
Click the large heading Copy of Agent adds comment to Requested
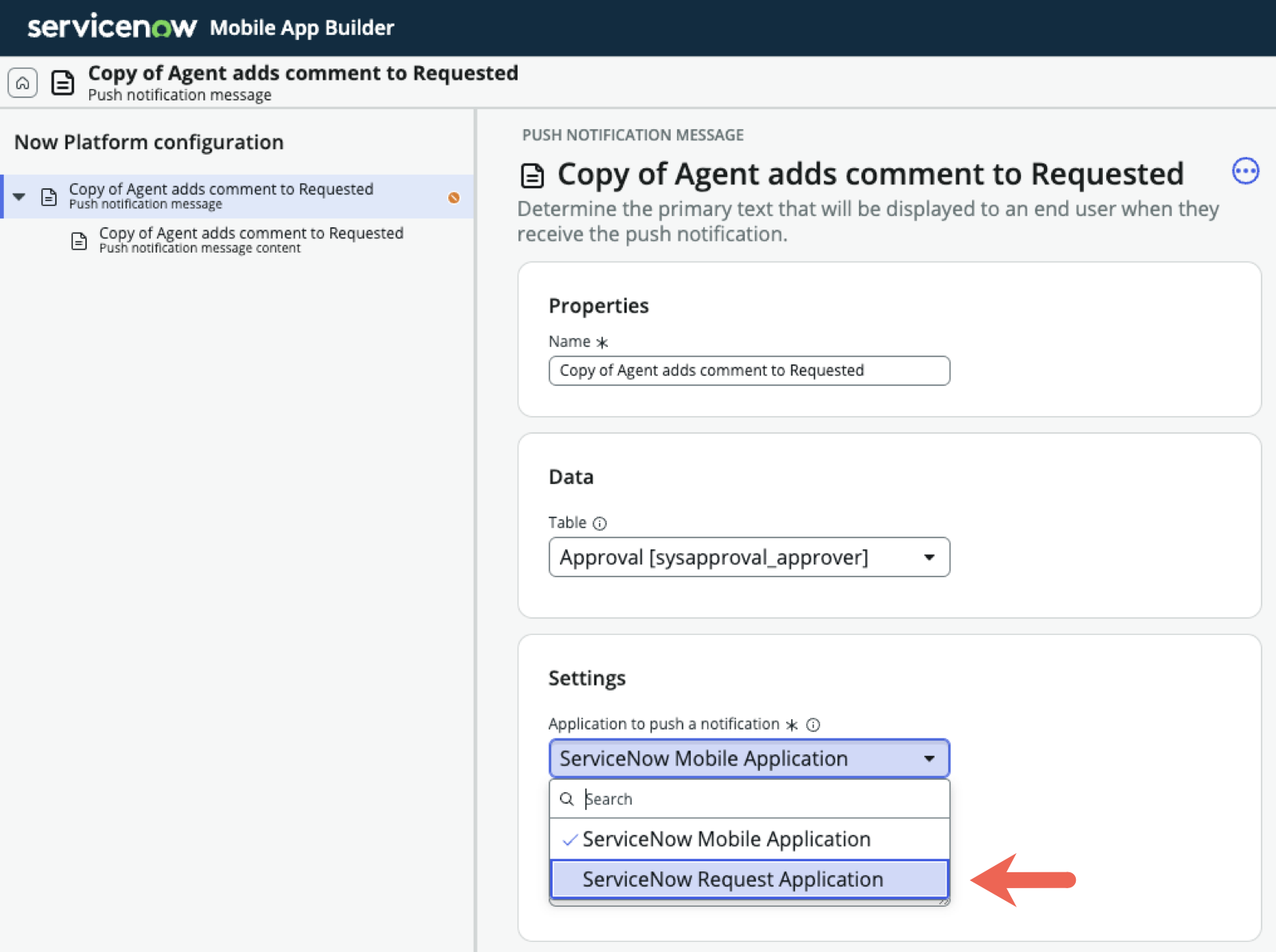click(870, 174)
